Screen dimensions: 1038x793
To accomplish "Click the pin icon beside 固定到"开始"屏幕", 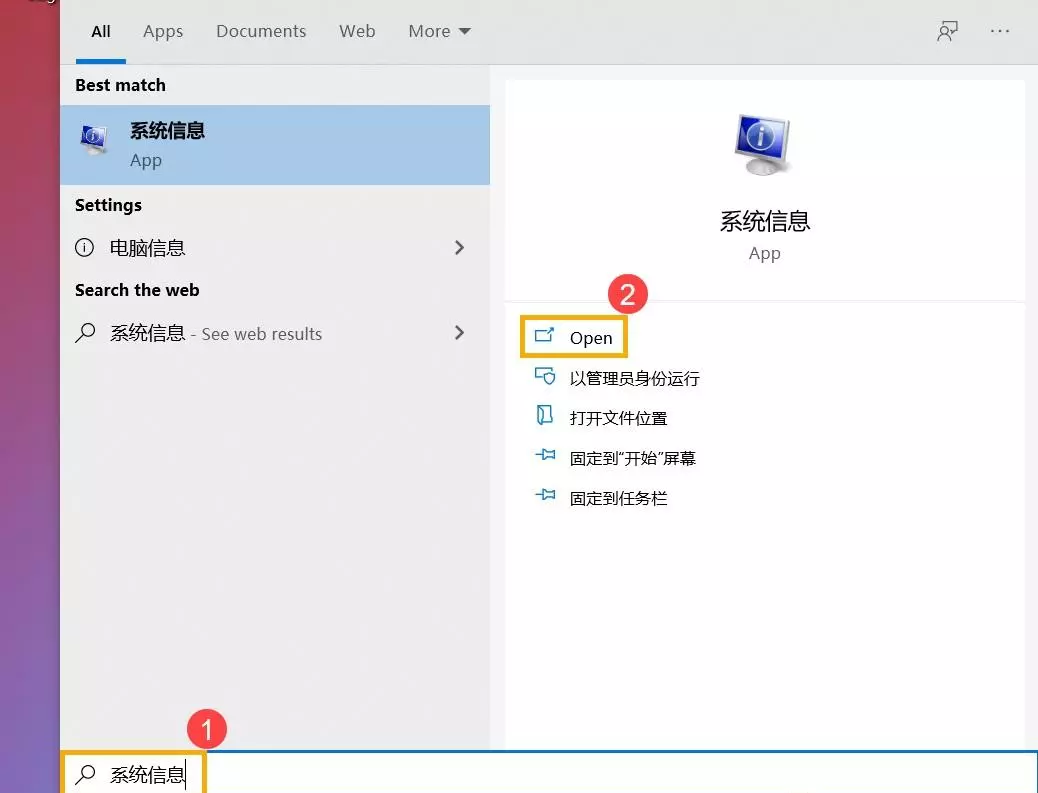I will coord(545,457).
